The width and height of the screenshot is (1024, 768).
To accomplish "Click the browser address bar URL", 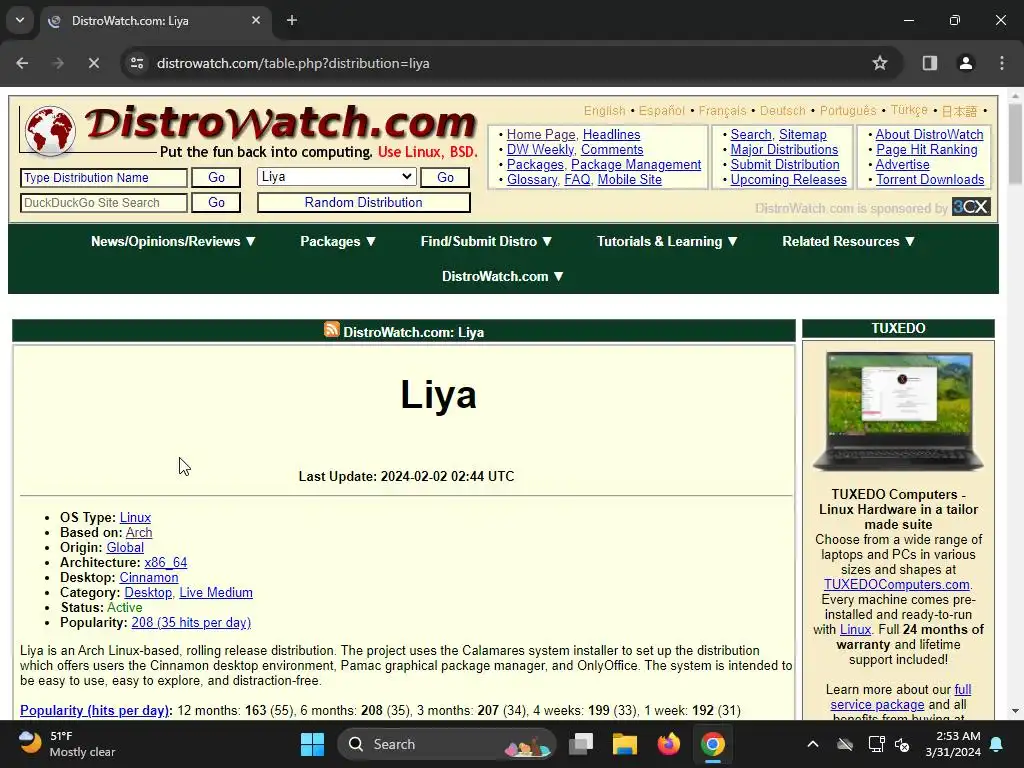I will pos(293,63).
